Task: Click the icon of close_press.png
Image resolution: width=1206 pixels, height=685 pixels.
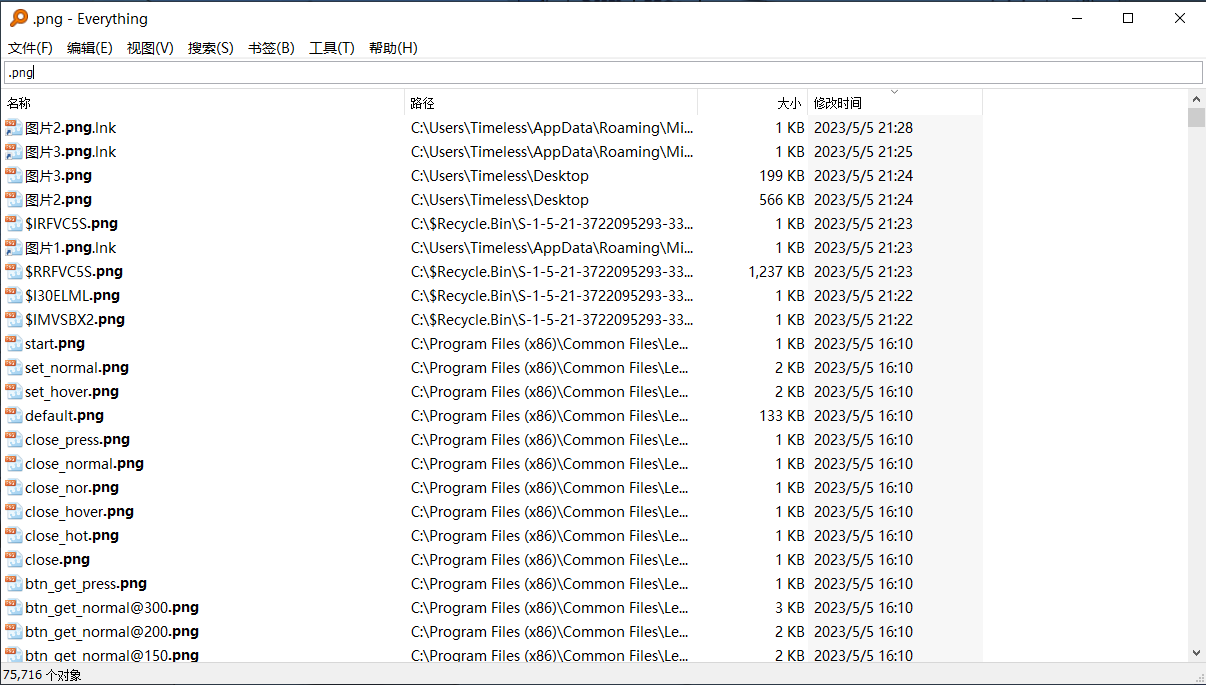Action: [x=13, y=439]
